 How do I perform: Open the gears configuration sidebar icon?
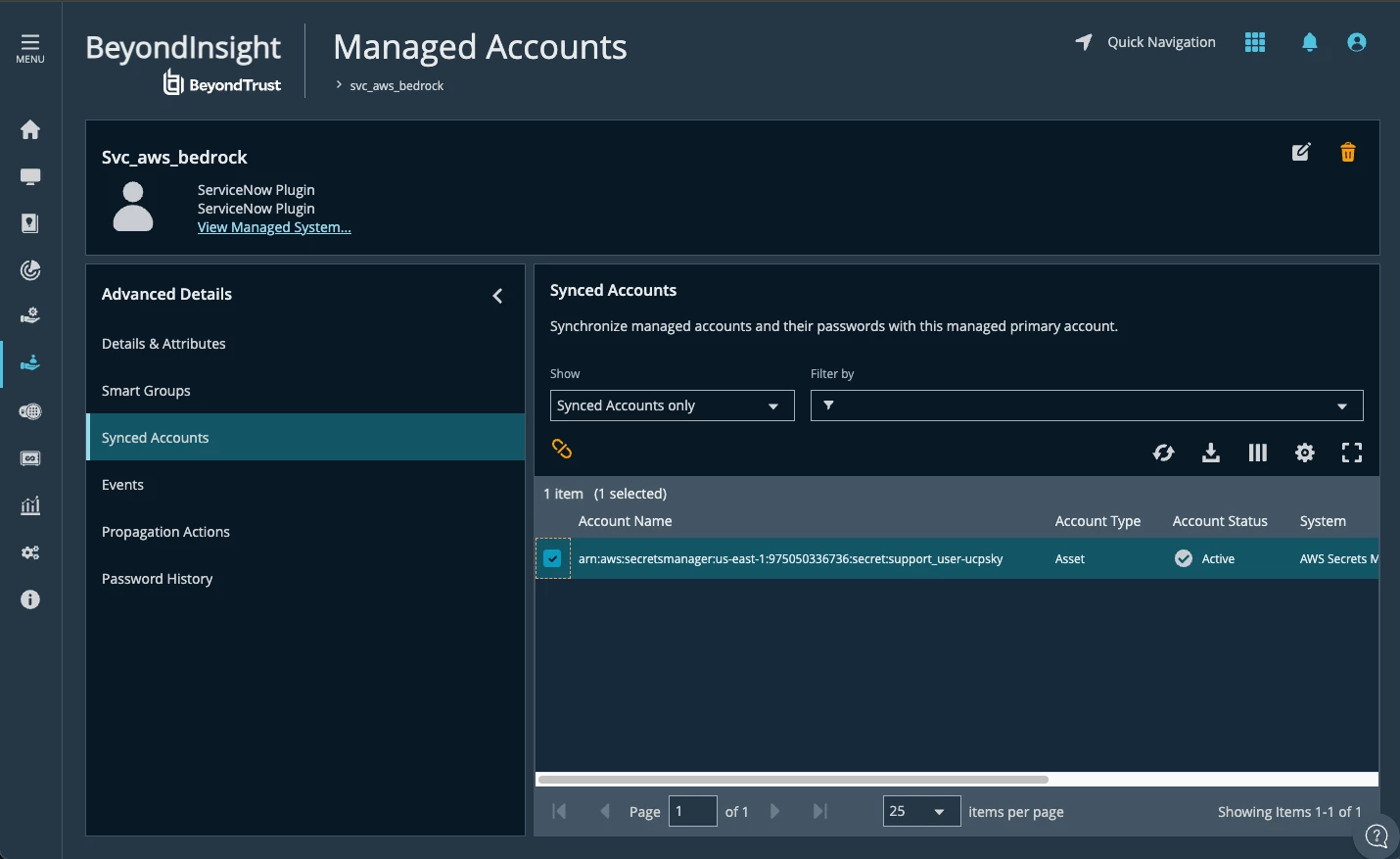pos(30,552)
